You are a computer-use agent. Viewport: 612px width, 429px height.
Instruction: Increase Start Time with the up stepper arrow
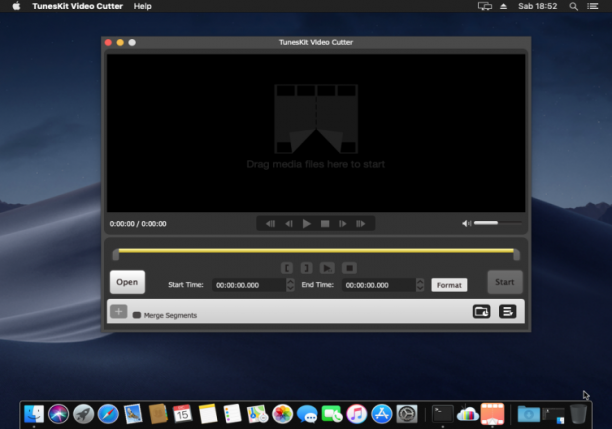click(290, 281)
